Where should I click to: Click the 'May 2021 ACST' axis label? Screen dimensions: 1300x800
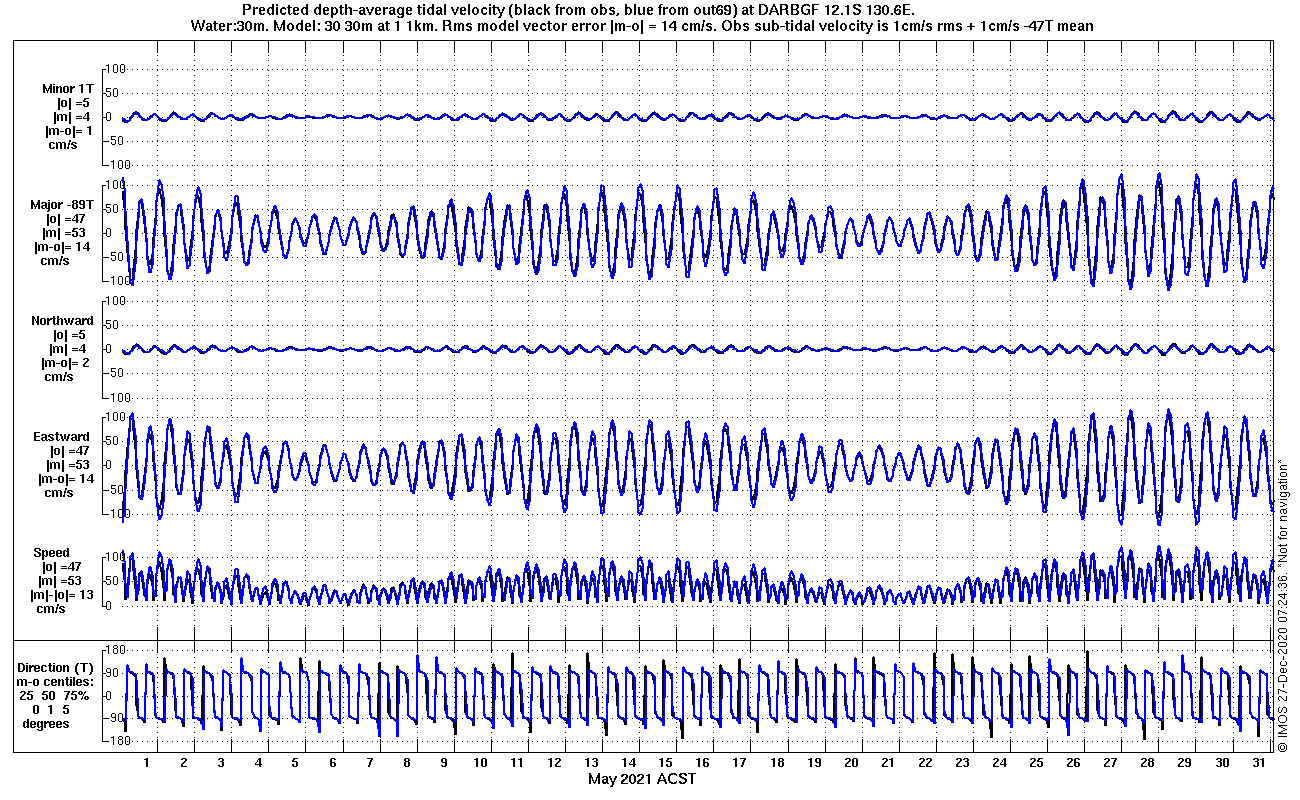[x=642, y=779]
